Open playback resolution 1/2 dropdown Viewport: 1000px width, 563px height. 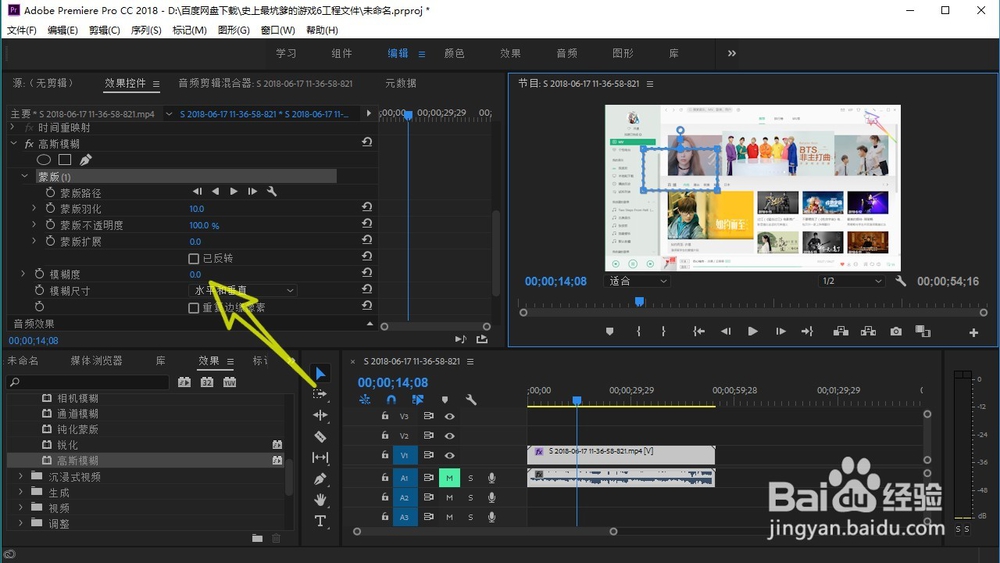851,281
